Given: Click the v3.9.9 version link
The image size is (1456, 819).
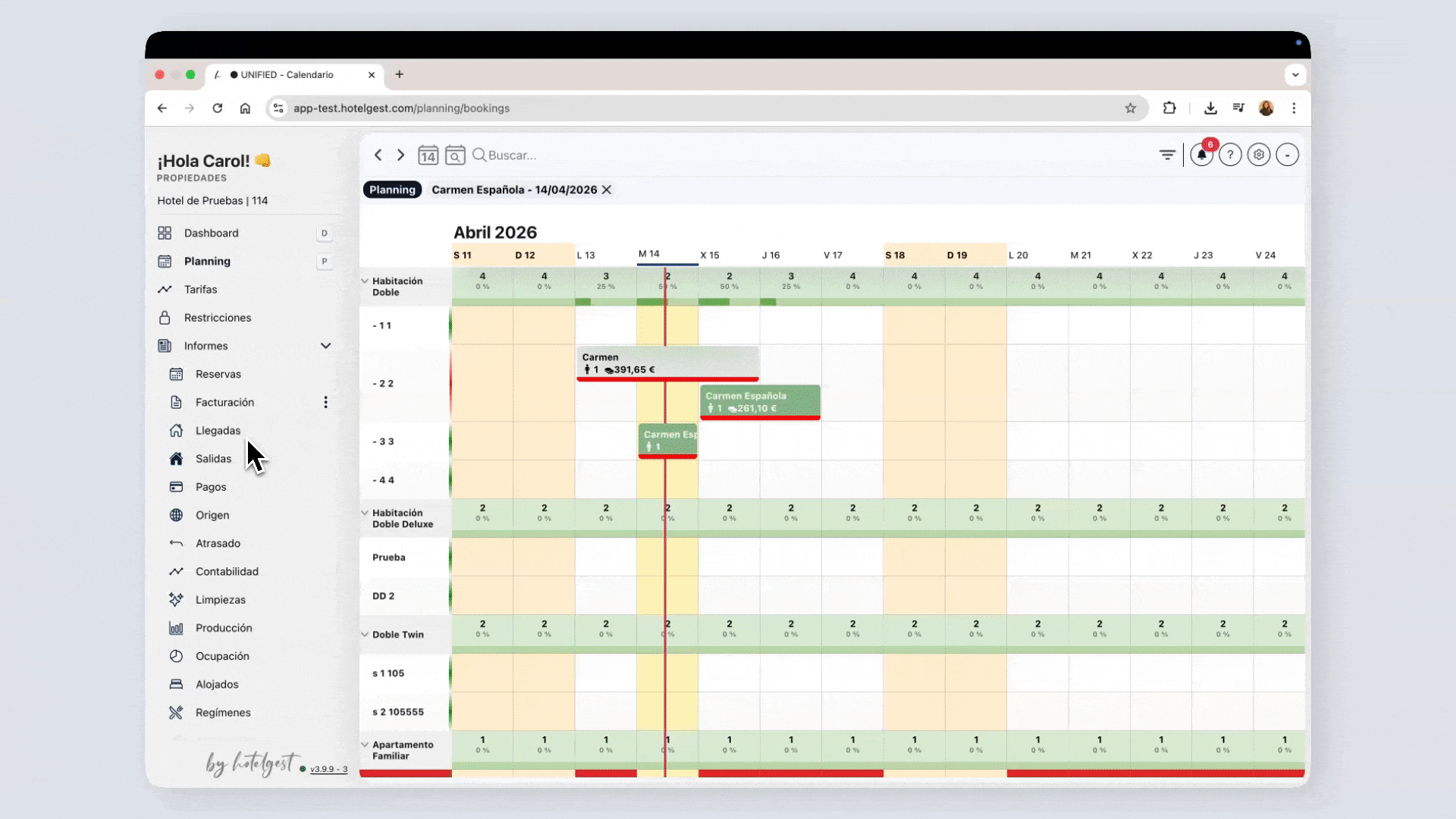Looking at the screenshot, I should [x=328, y=769].
